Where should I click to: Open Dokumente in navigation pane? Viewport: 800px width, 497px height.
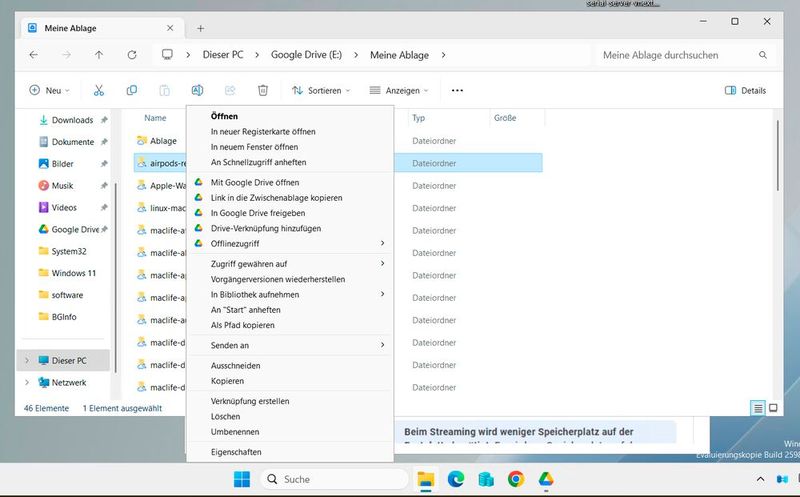click(x=72, y=142)
